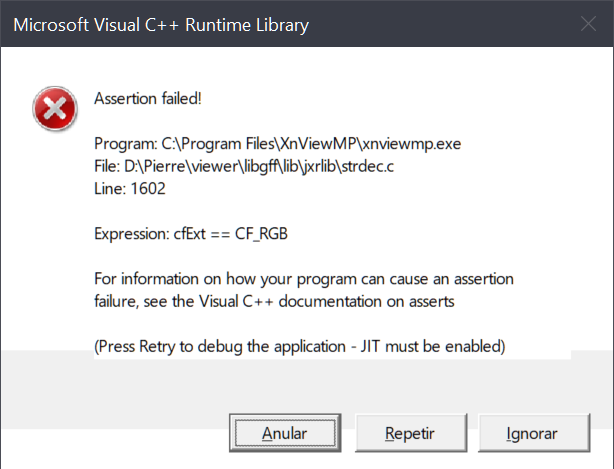Click the 'JIT must be enabled)' text

click(x=433, y=346)
